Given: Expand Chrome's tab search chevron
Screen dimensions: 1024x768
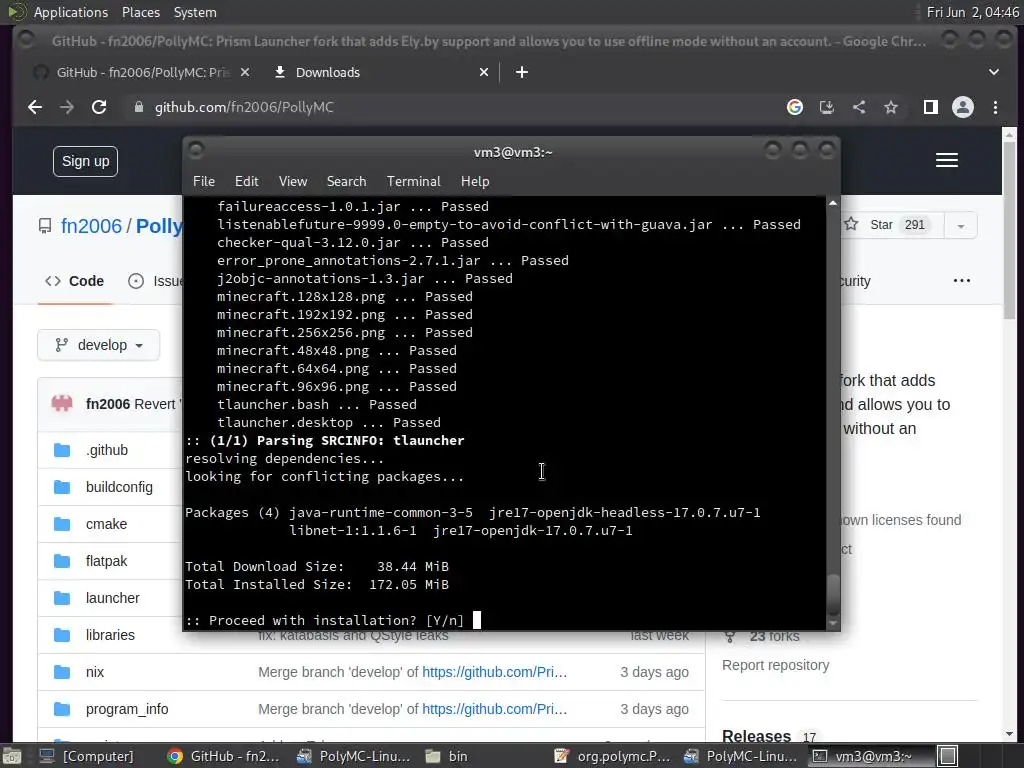Looking at the screenshot, I should pyautogui.click(x=993, y=72).
